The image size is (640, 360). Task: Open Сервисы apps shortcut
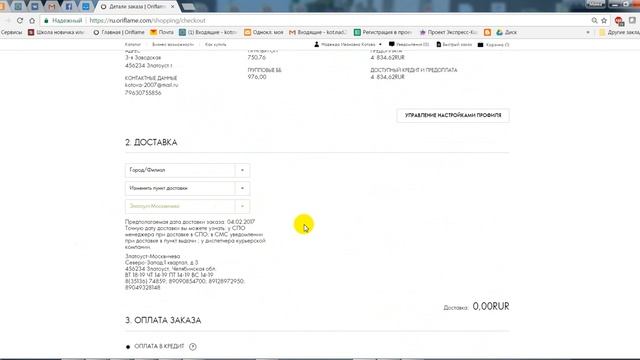click(11, 32)
